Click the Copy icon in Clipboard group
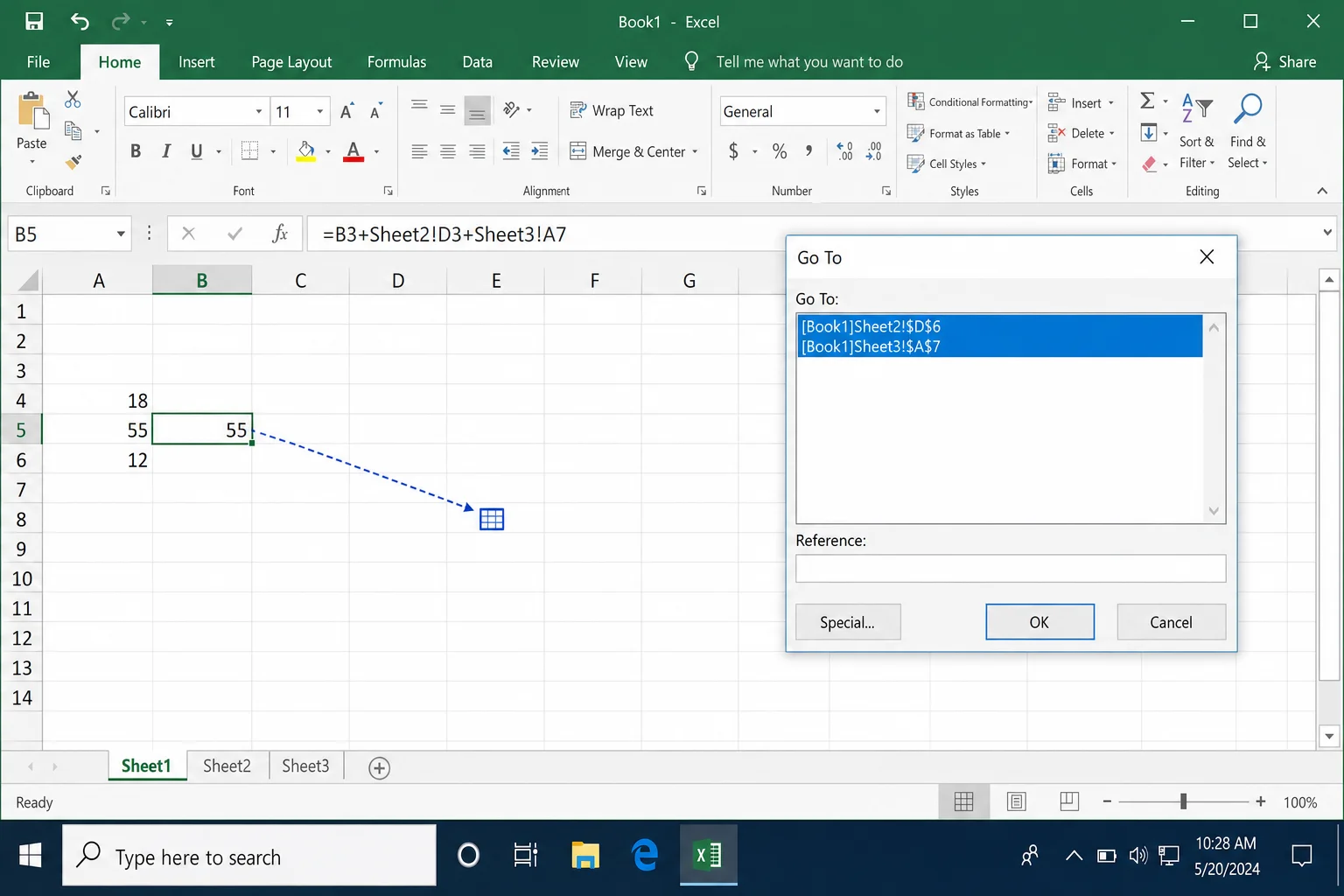Viewport: 1344px width, 896px height. point(73,131)
